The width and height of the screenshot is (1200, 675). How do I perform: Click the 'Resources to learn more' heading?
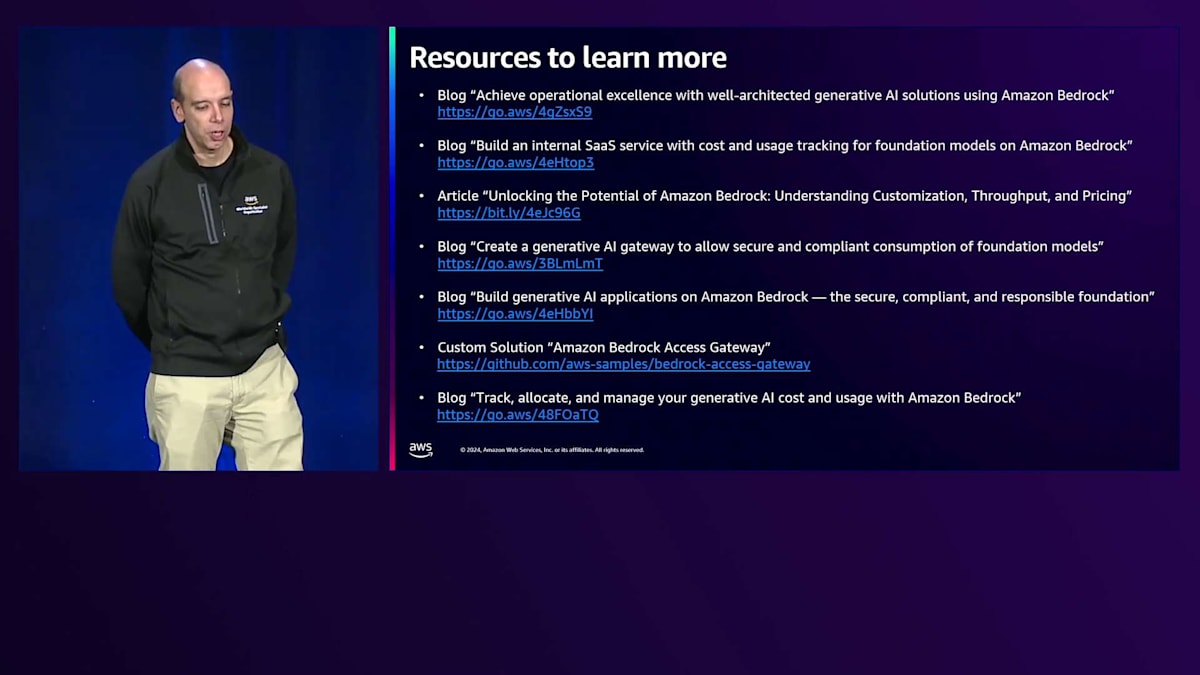pos(568,57)
